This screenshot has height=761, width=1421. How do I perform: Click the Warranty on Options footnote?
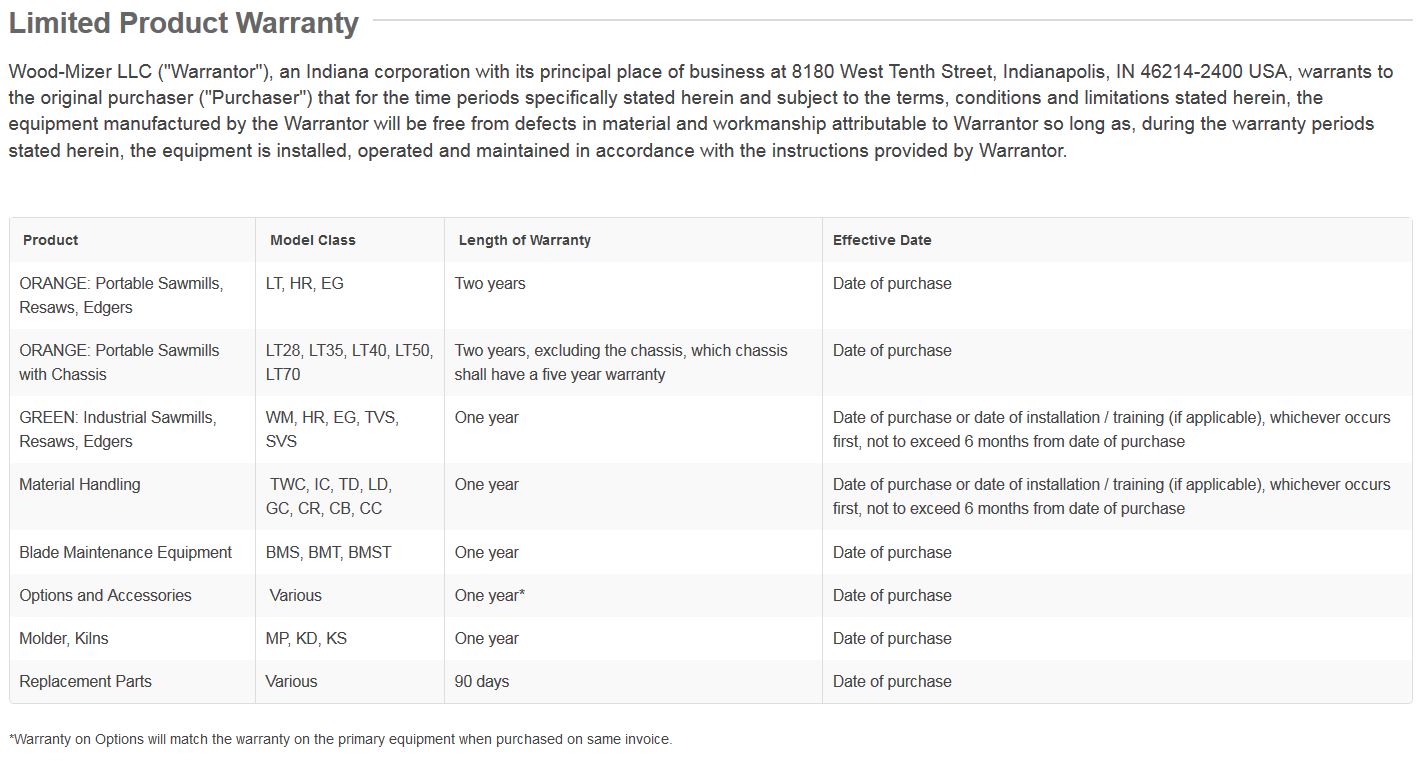pyautogui.click(x=341, y=739)
